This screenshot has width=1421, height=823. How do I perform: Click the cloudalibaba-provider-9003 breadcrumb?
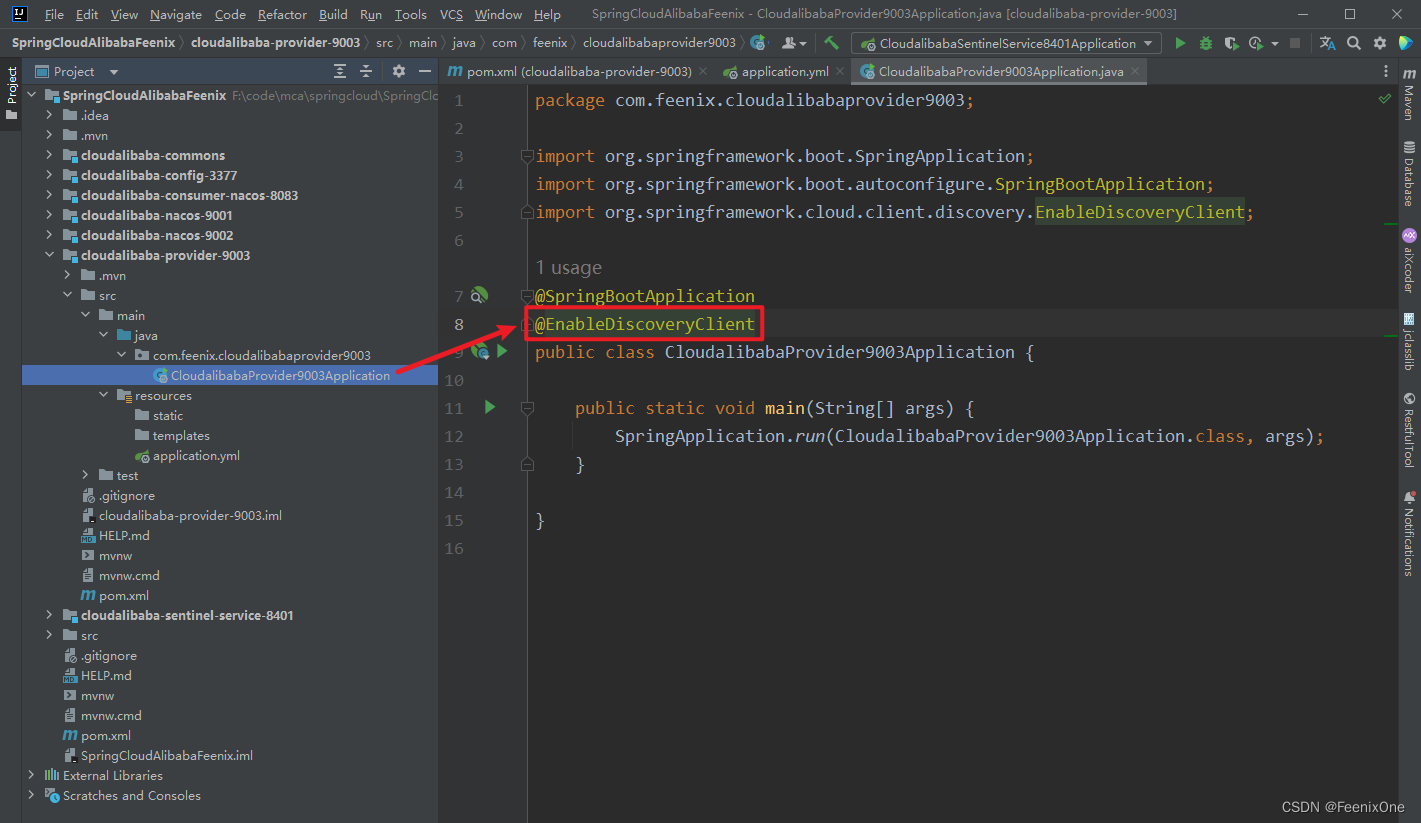pyautogui.click(x=275, y=43)
